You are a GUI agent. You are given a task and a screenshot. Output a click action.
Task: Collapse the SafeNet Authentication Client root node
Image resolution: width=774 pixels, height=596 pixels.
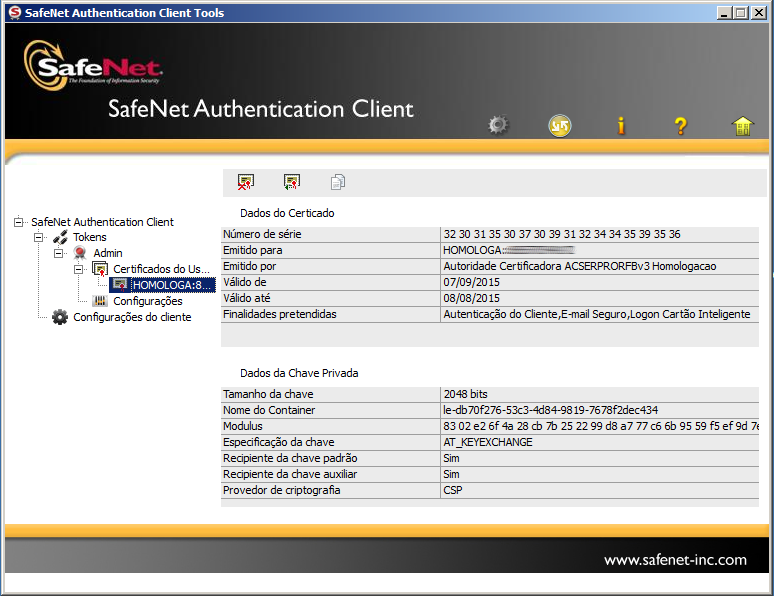coord(18,222)
